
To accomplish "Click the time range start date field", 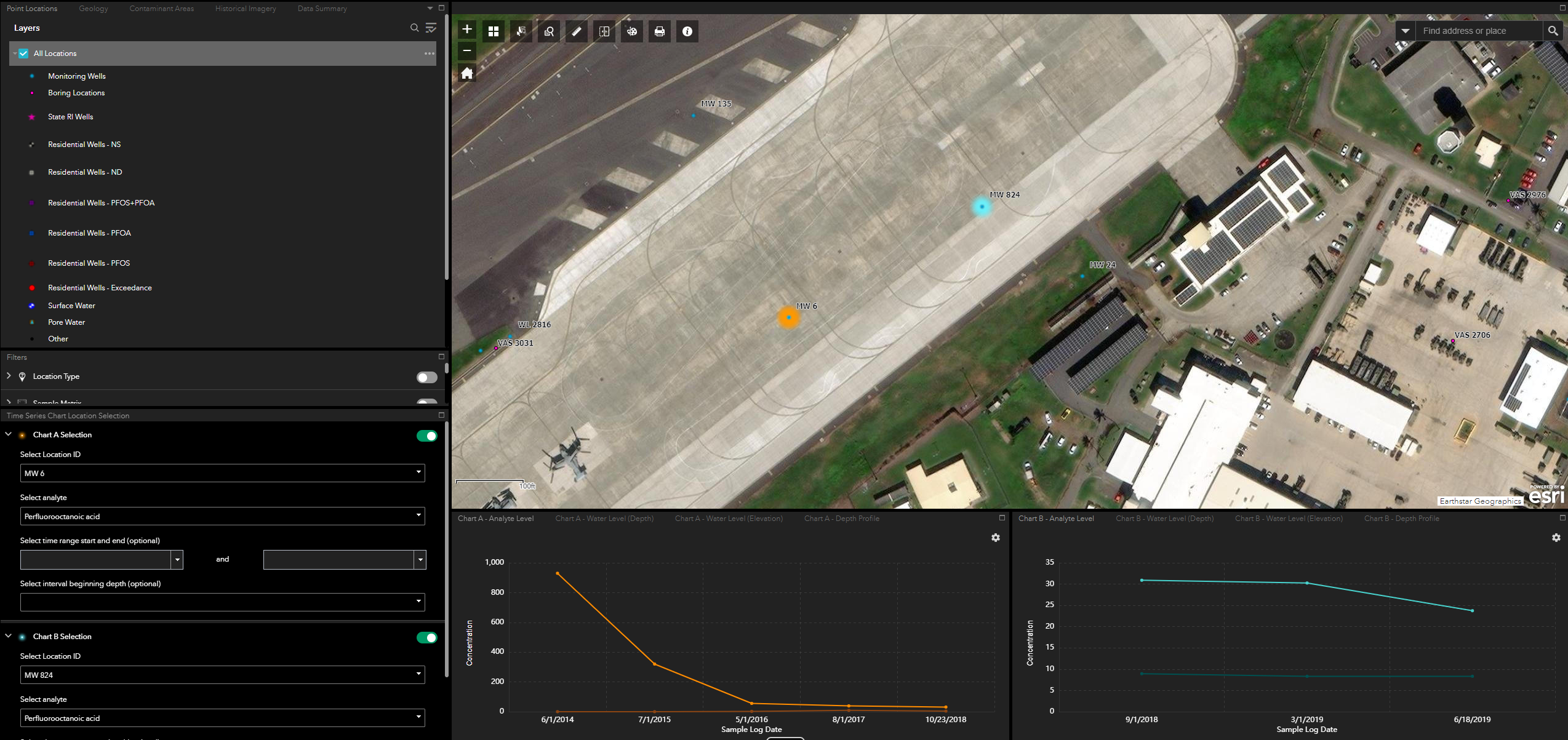I will 95,559.
